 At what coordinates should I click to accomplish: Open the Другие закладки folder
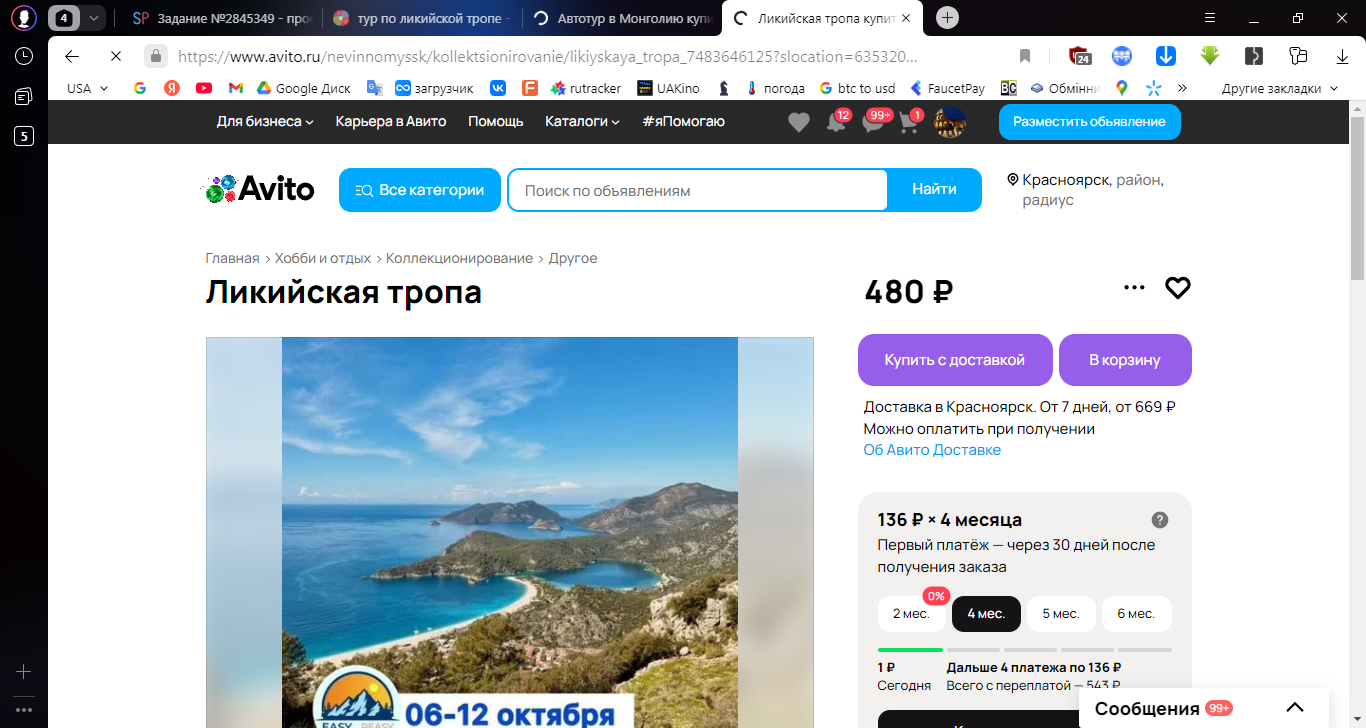[x=1279, y=88]
